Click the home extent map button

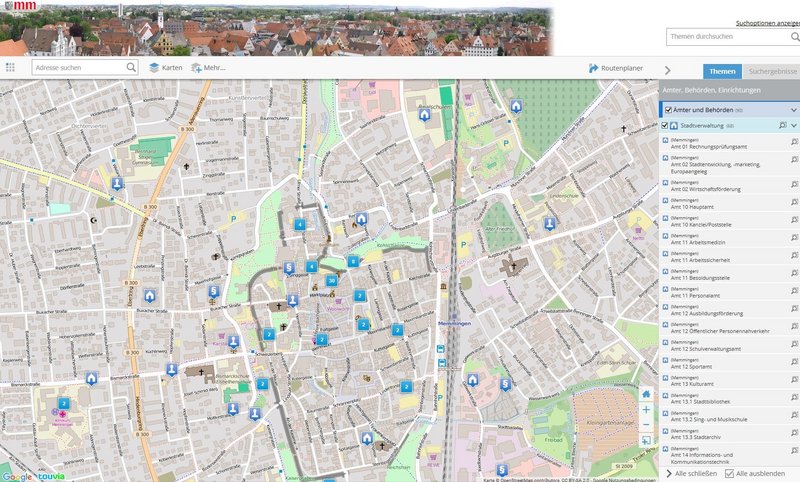pos(646,394)
